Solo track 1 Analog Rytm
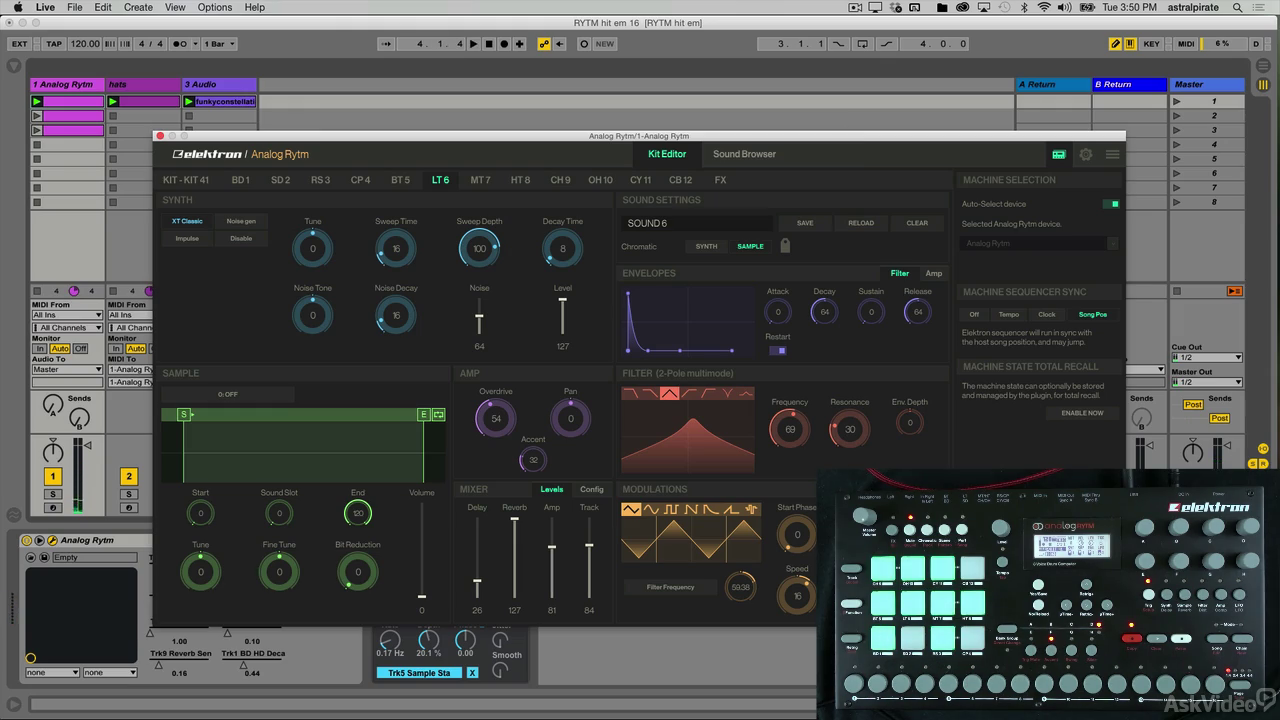 [53, 494]
